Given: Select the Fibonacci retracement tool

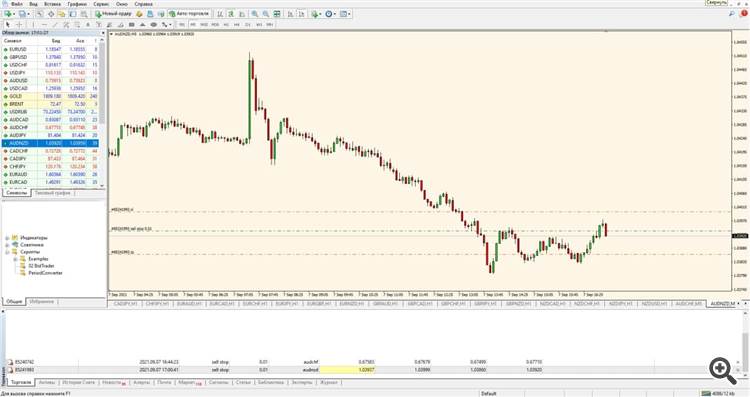Looking at the screenshot, I should click(x=77, y=24).
